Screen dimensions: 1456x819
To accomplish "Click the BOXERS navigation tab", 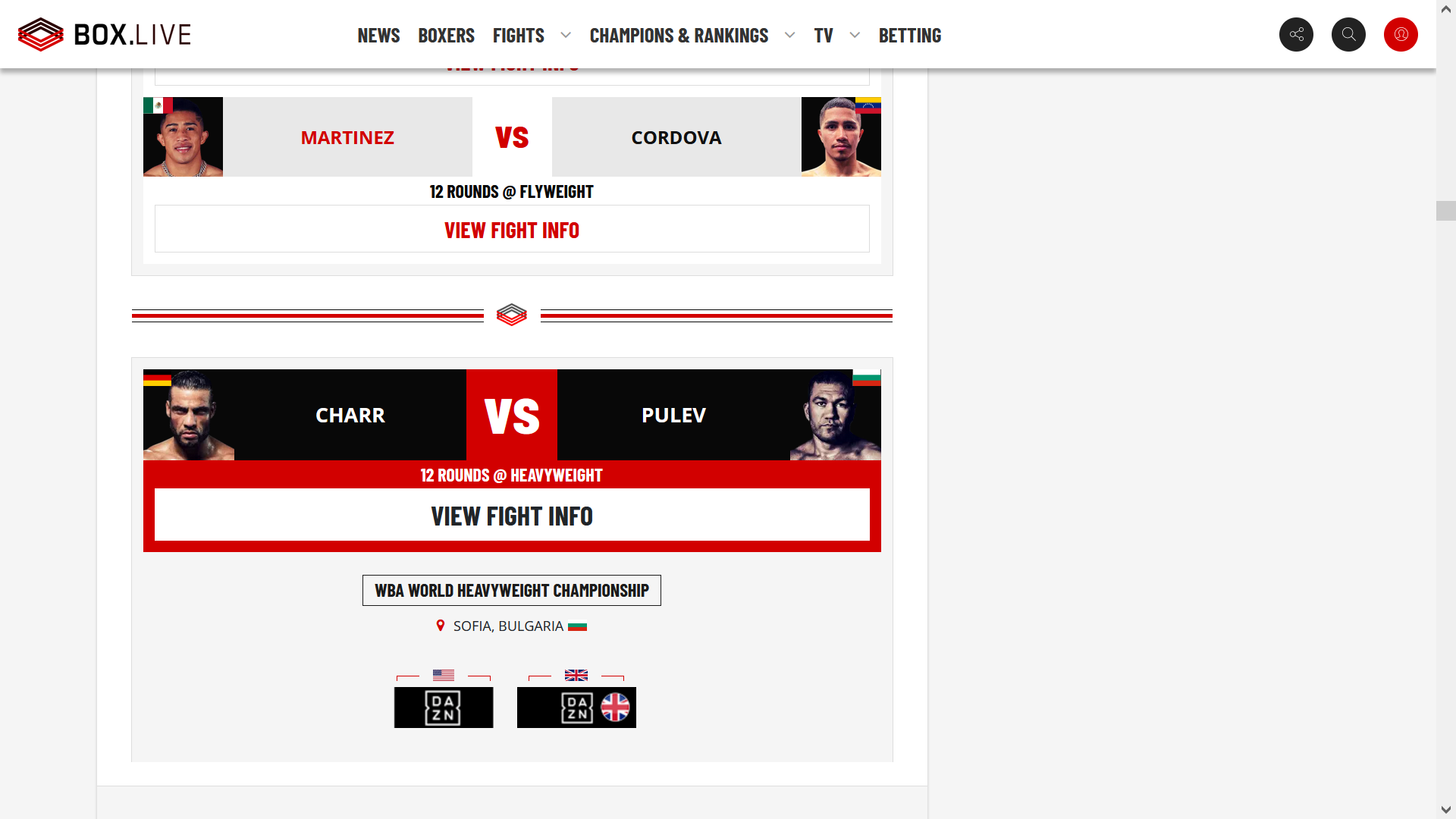I will [447, 34].
